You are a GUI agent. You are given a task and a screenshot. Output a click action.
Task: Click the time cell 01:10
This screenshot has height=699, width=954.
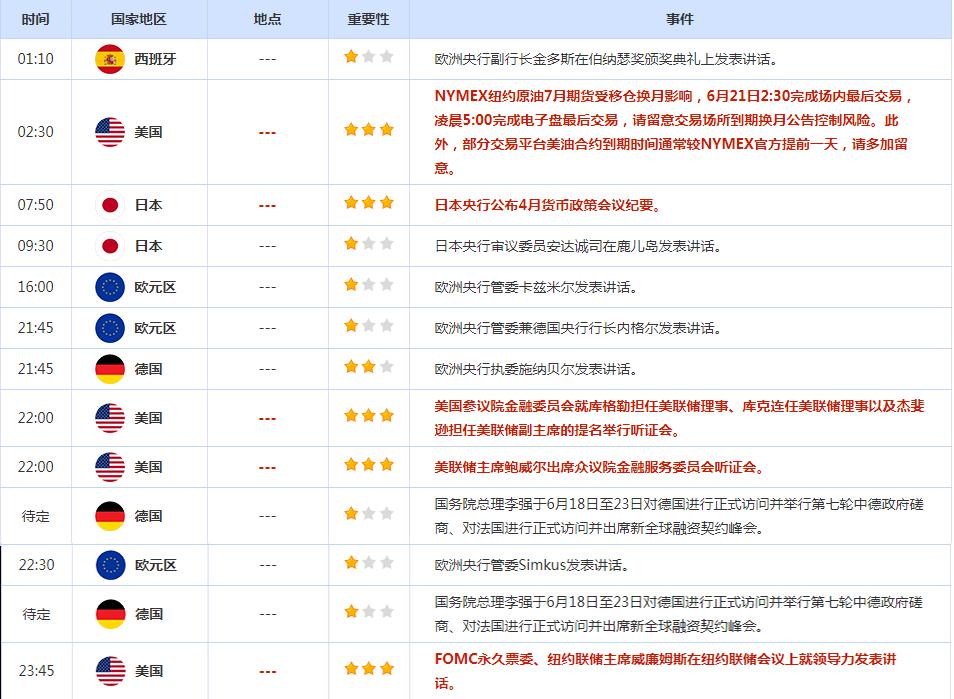35,59
